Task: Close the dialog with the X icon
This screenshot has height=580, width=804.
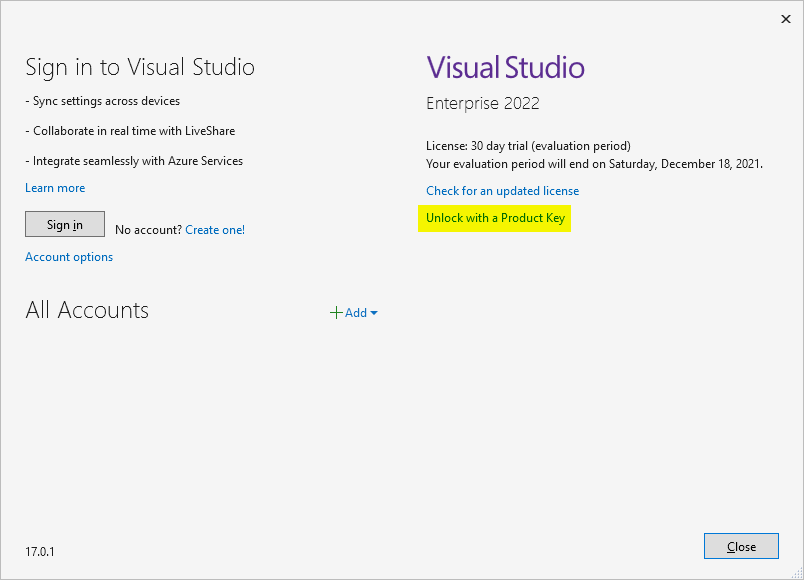Action: tap(786, 19)
